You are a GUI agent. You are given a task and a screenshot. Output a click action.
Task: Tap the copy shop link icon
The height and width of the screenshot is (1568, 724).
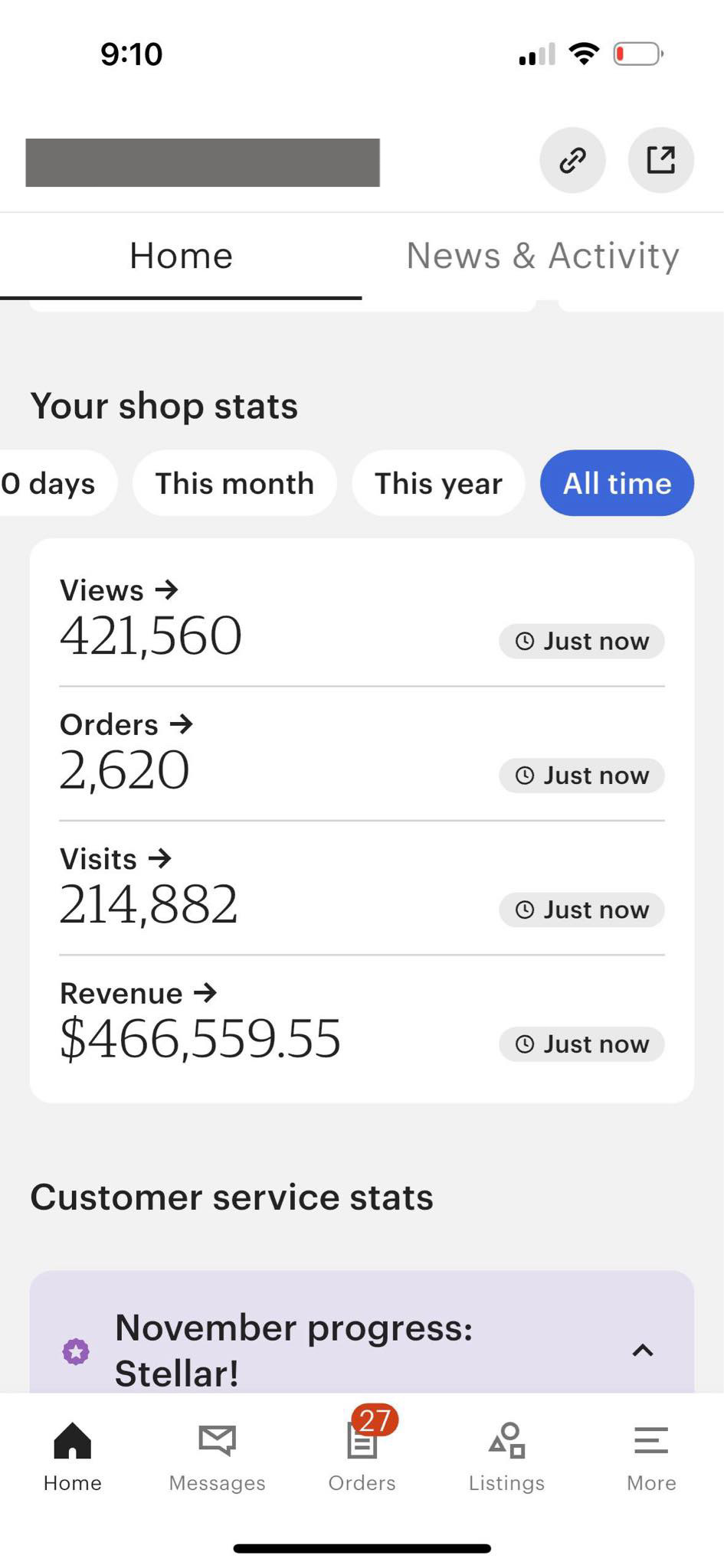(x=572, y=160)
